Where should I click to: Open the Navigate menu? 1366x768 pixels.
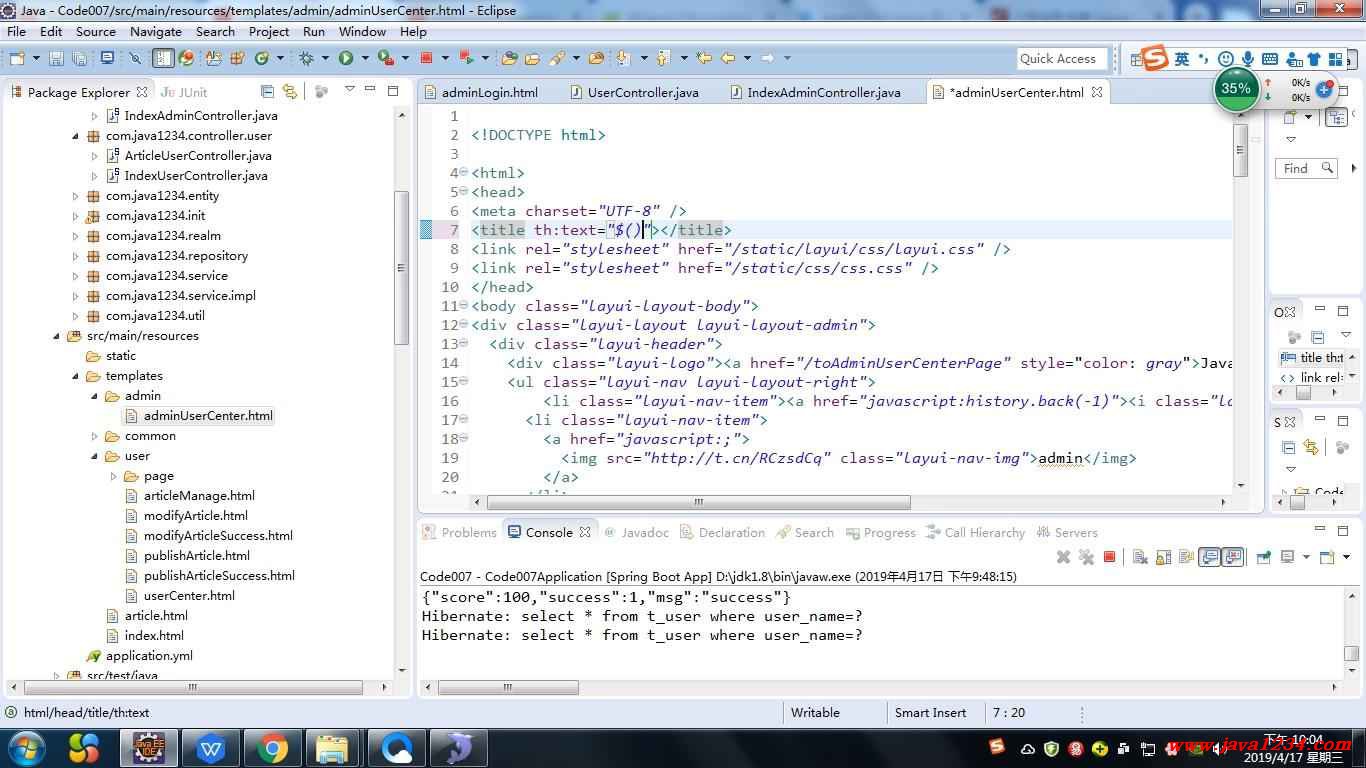point(155,31)
